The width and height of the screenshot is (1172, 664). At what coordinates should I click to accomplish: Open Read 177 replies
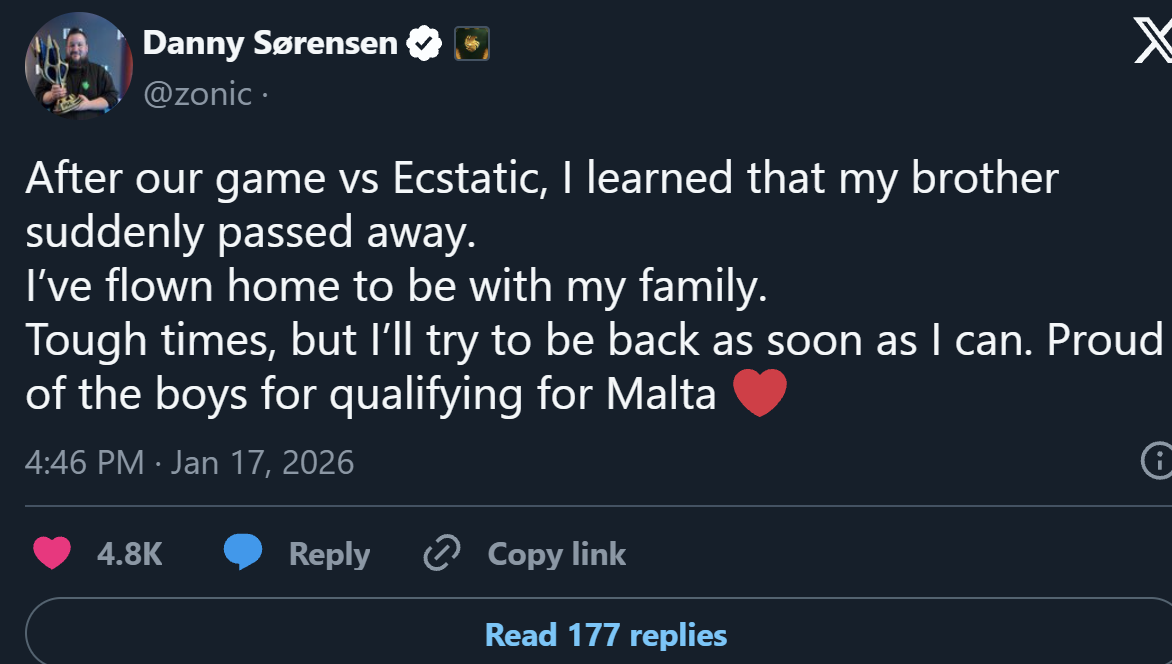tap(605, 634)
